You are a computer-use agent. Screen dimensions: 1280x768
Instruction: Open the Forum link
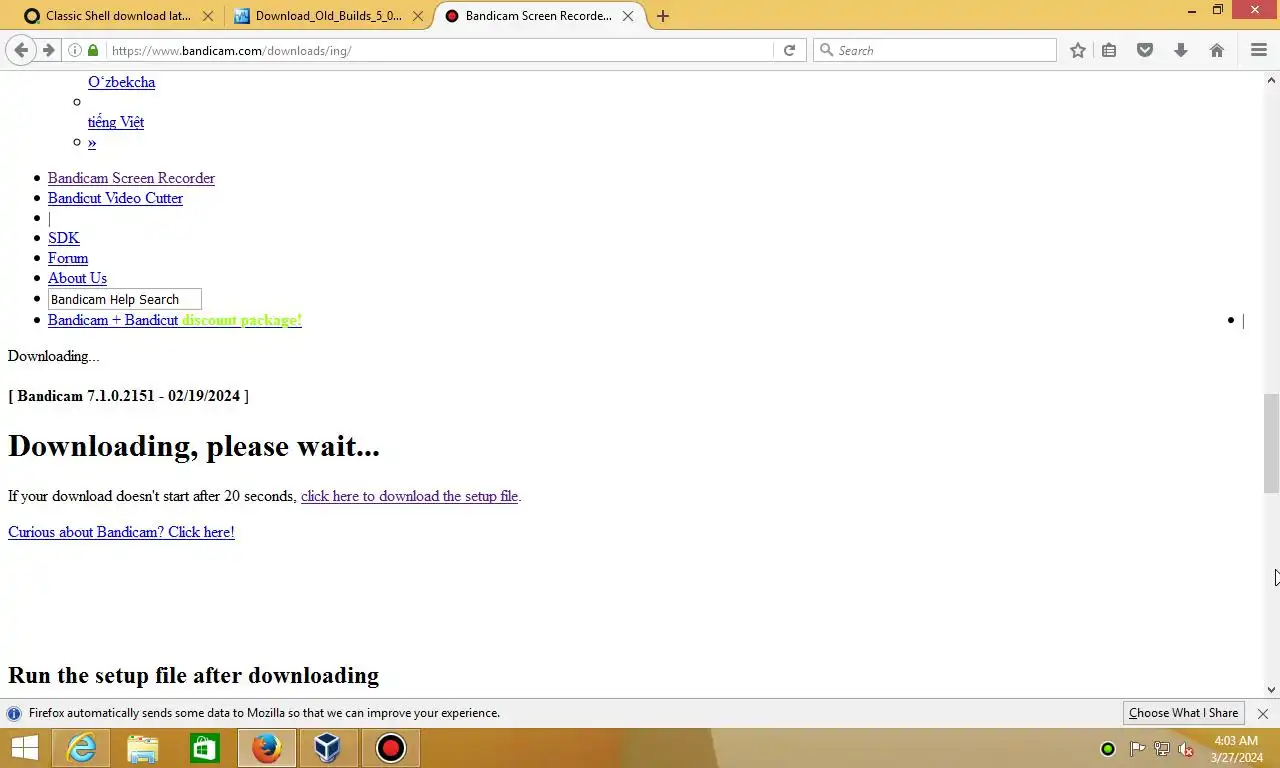pyautogui.click(x=68, y=258)
